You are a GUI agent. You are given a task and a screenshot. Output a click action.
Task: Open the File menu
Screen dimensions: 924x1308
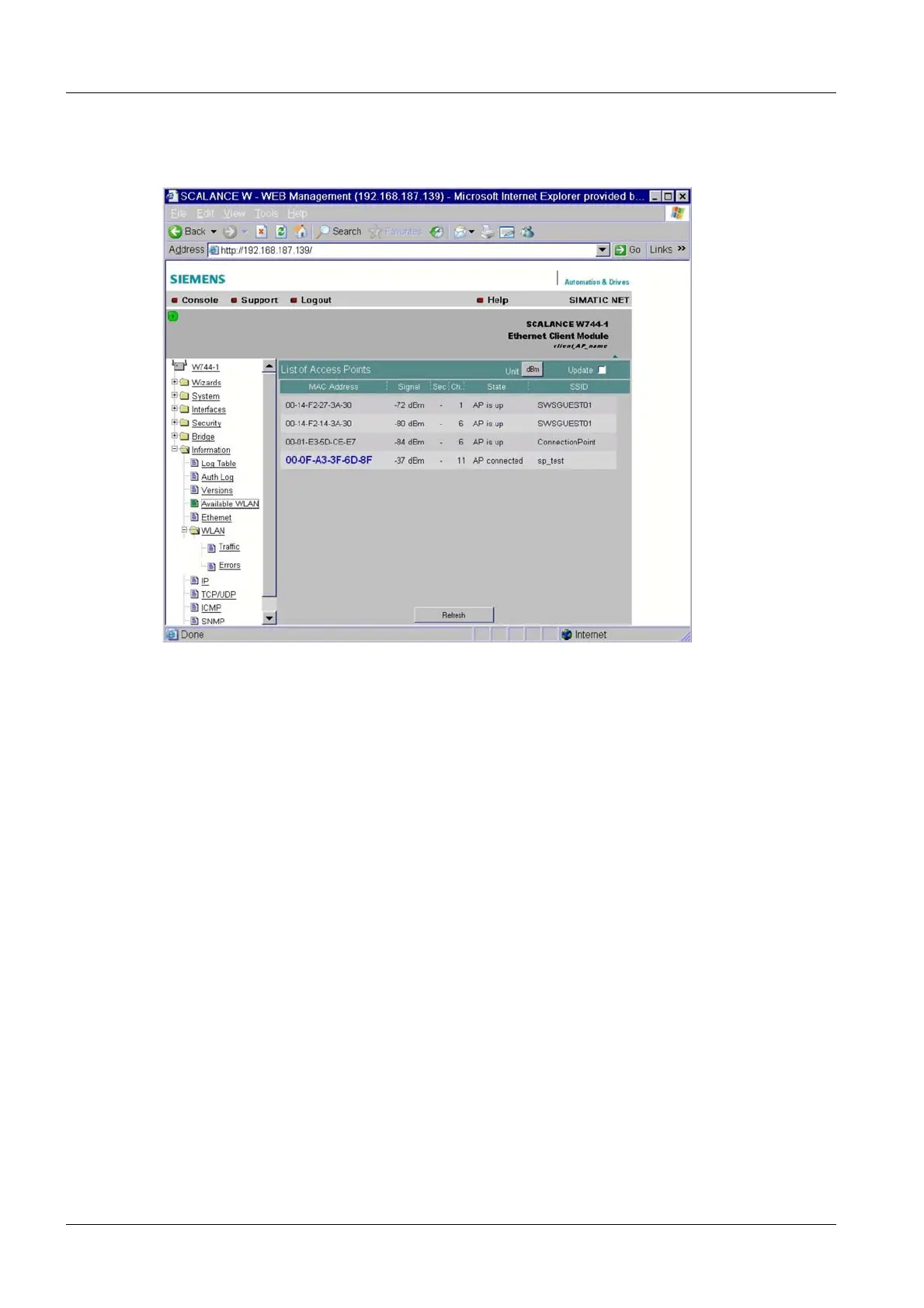pos(179,214)
